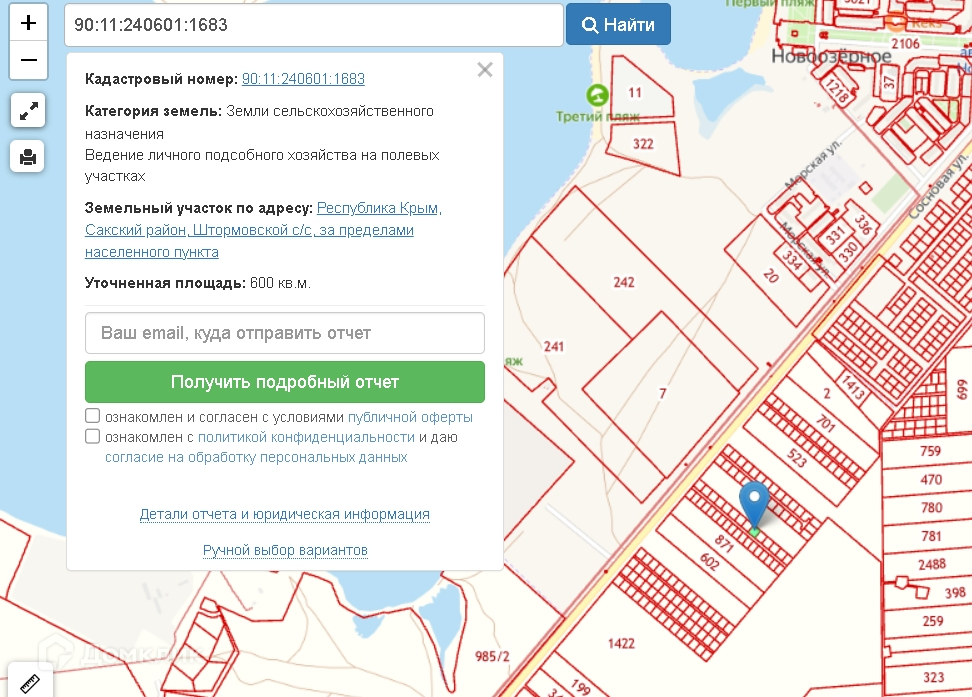The height and width of the screenshot is (697, 972).
Task: Open политикой конфиденциальности link
Action: click(x=306, y=437)
